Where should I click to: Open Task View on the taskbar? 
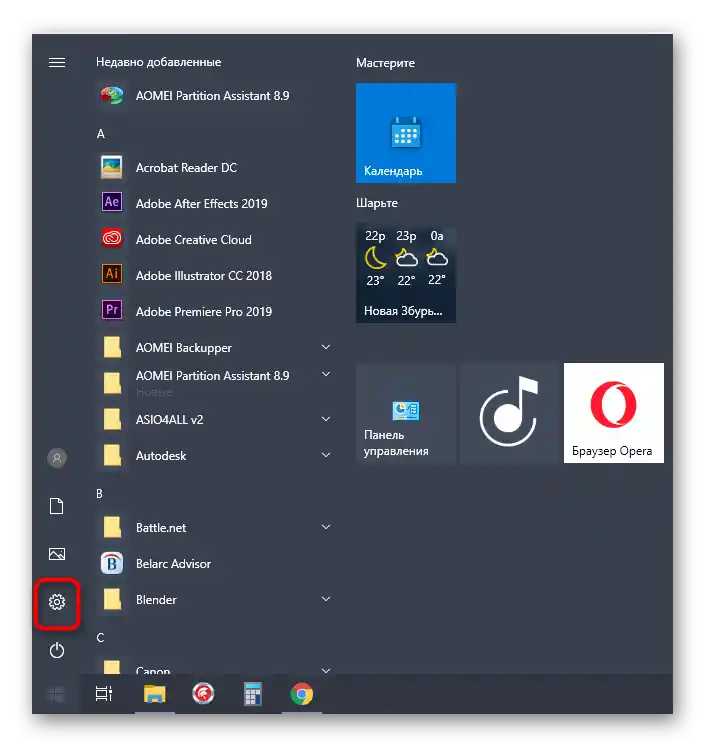(104, 694)
